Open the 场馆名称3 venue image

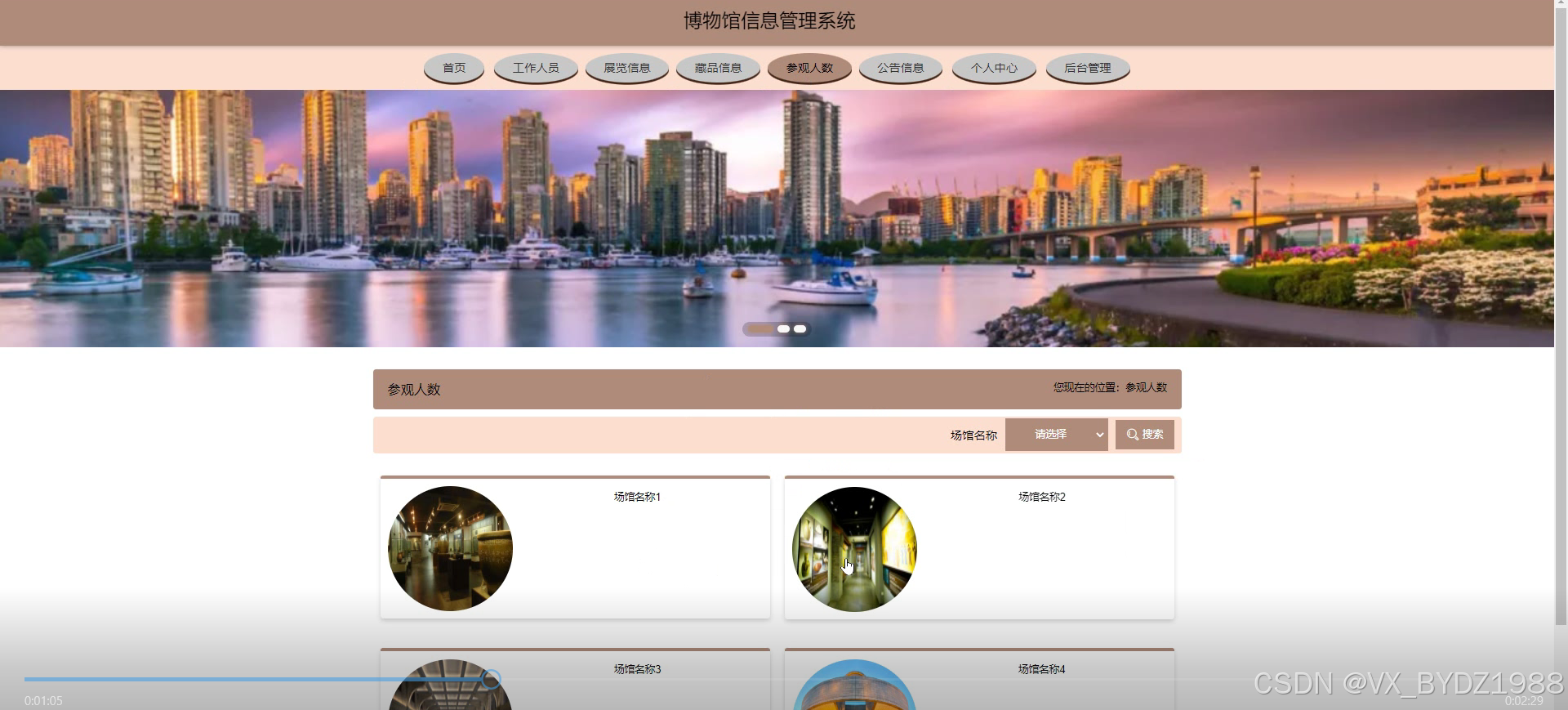(450, 685)
